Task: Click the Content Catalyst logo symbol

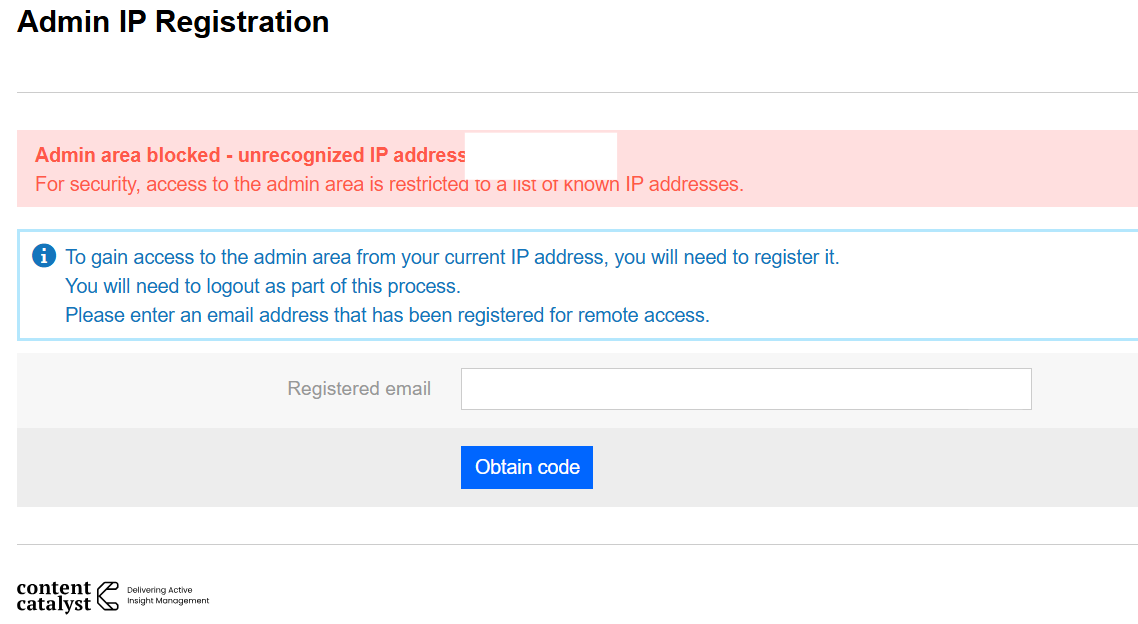Action: click(x=108, y=596)
